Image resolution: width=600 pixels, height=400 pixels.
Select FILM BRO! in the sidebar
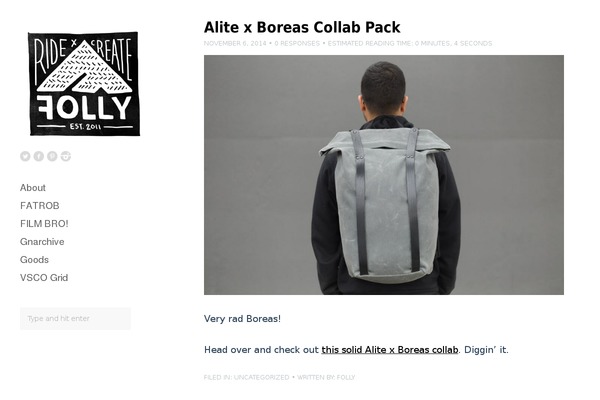[x=44, y=224]
